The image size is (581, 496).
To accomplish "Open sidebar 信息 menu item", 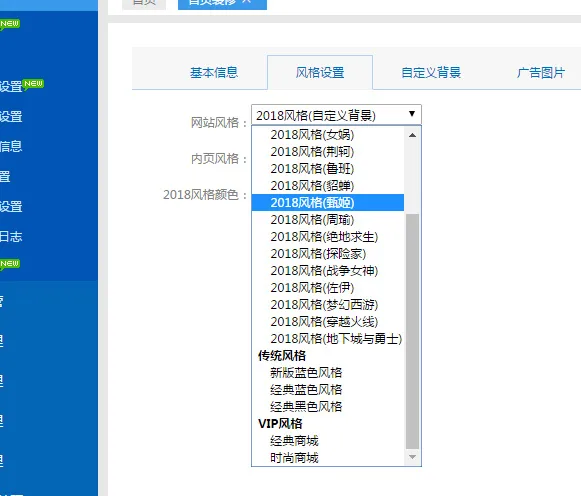I will pyautogui.click(x=11, y=146).
